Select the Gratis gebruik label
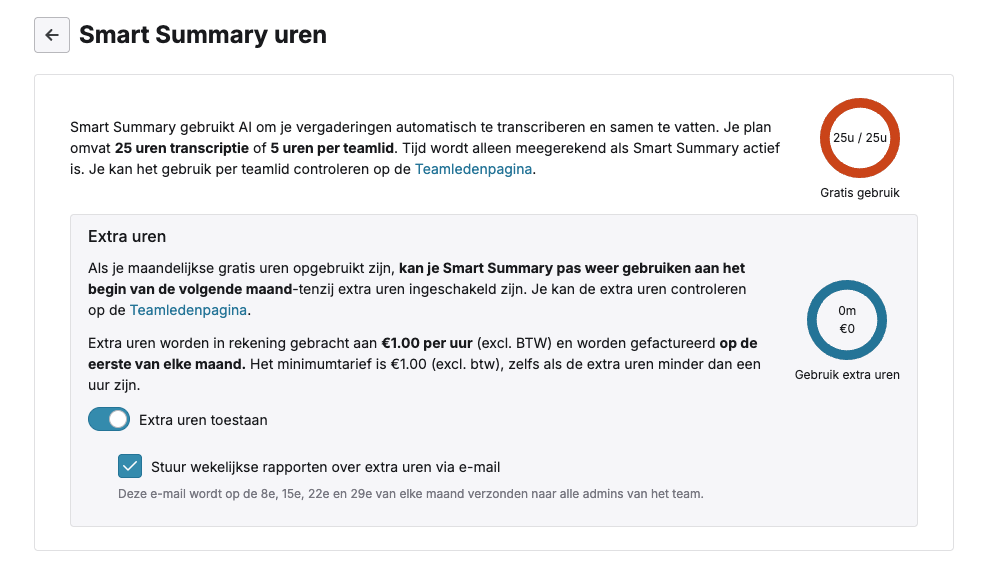The image size is (1004, 579). click(x=860, y=193)
